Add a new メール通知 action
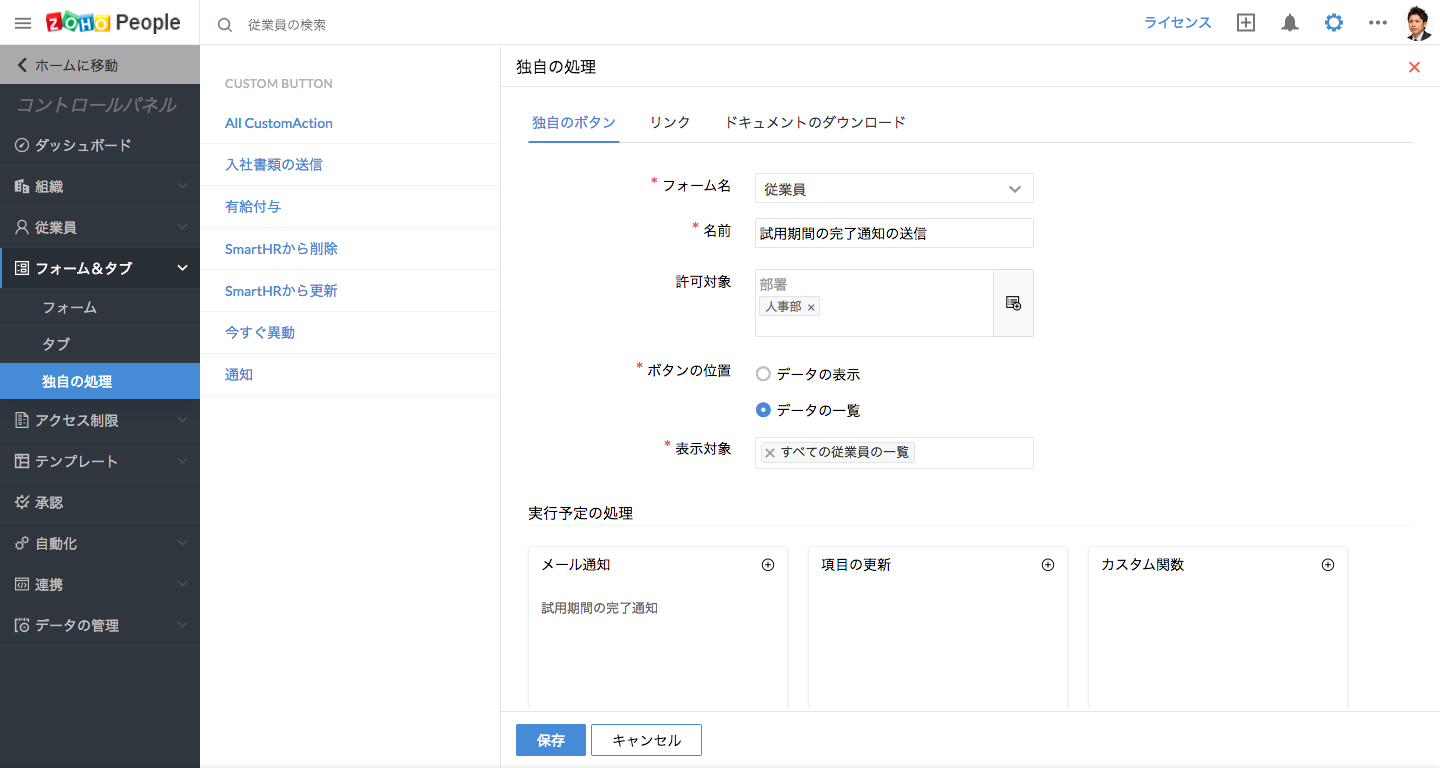Screen dimensions: 1440x768 point(768,565)
